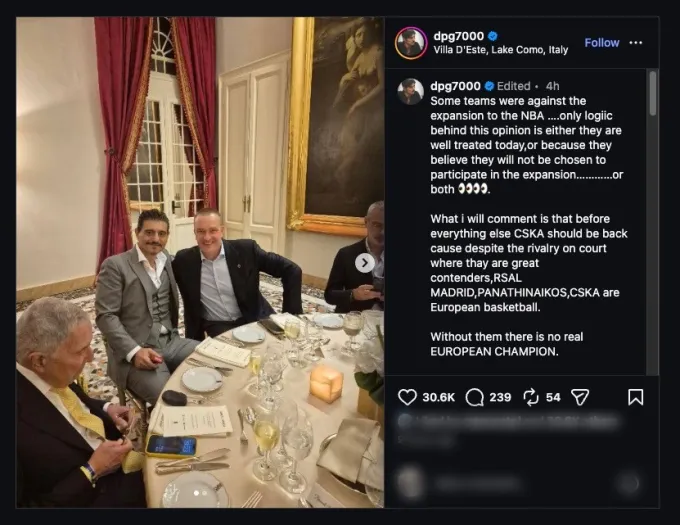The width and height of the screenshot is (680, 525).
Task: Click the verified badge beside header username
Action: (493, 36)
